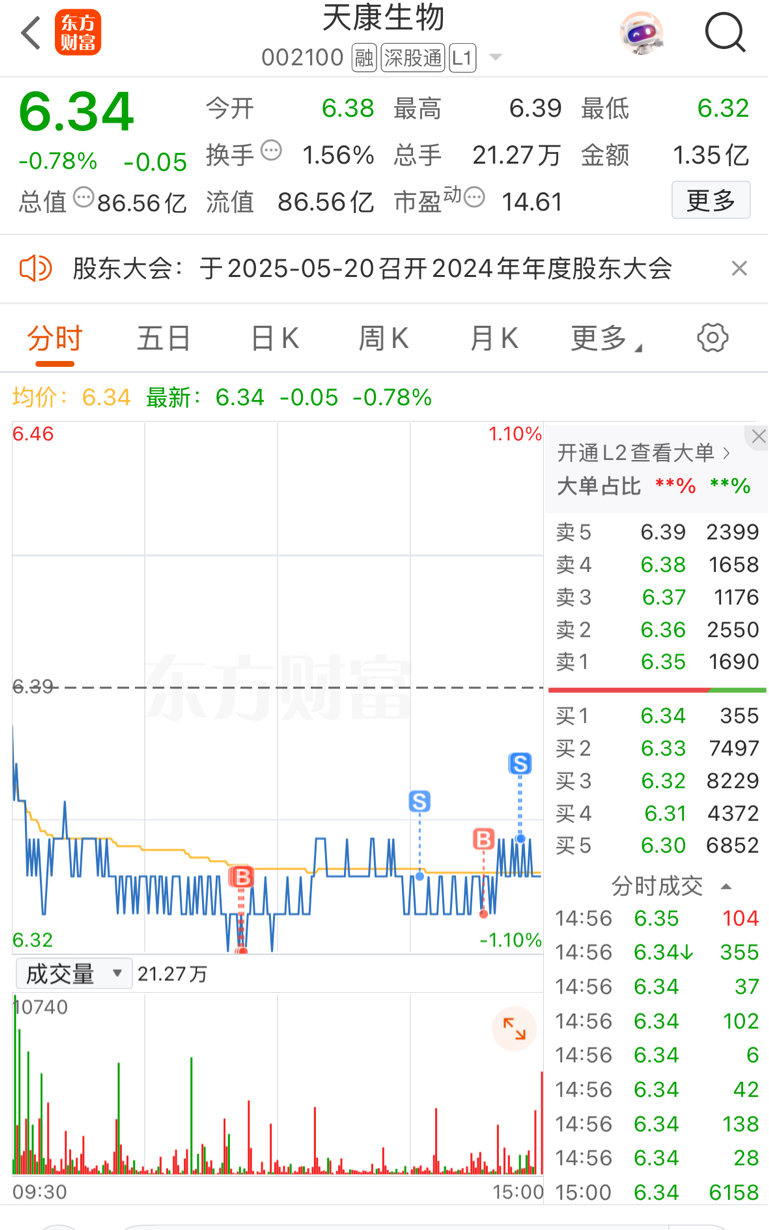The image size is (769, 1230).
Task: Tap the tallest S sell marker
Action: [x=520, y=764]
